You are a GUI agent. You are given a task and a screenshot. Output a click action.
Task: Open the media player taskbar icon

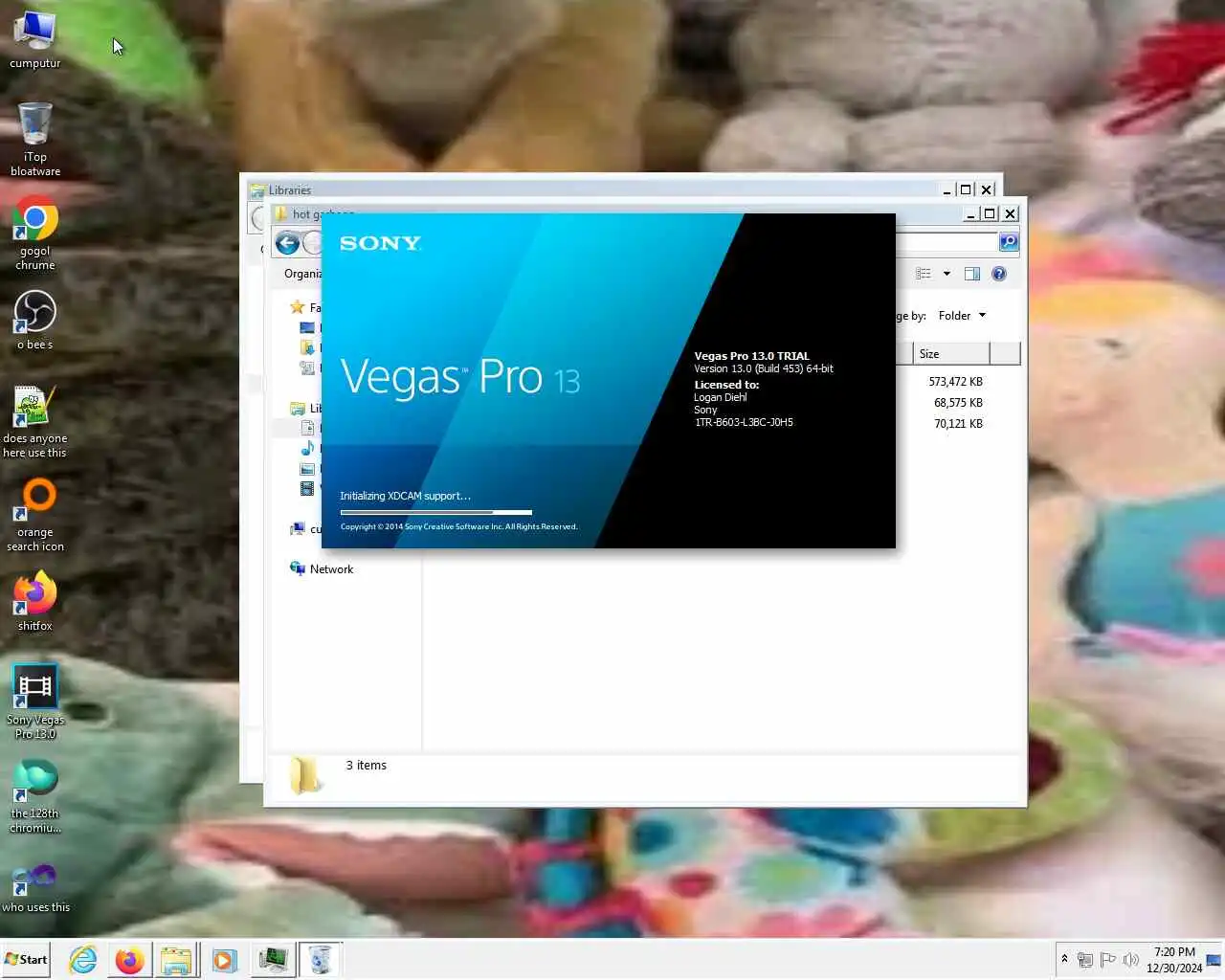tap(224, 960)
